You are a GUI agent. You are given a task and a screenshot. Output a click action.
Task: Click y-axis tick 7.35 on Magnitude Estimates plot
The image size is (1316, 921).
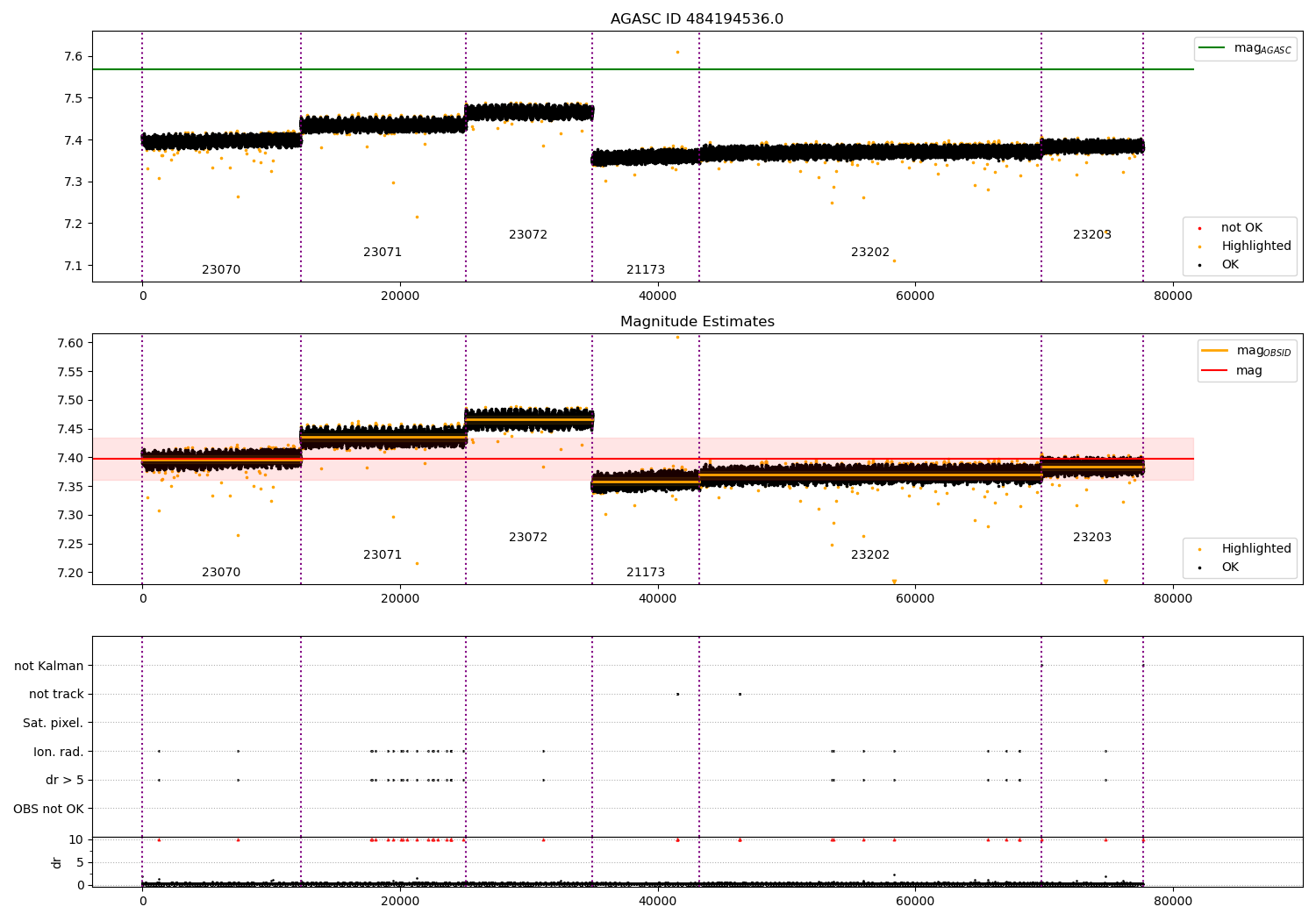70,487
